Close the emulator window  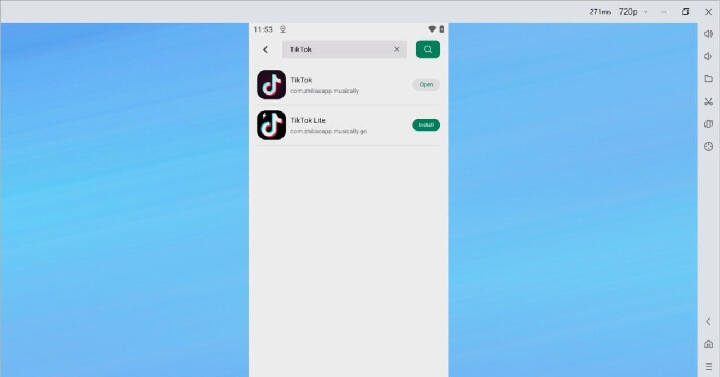[708, 12]
